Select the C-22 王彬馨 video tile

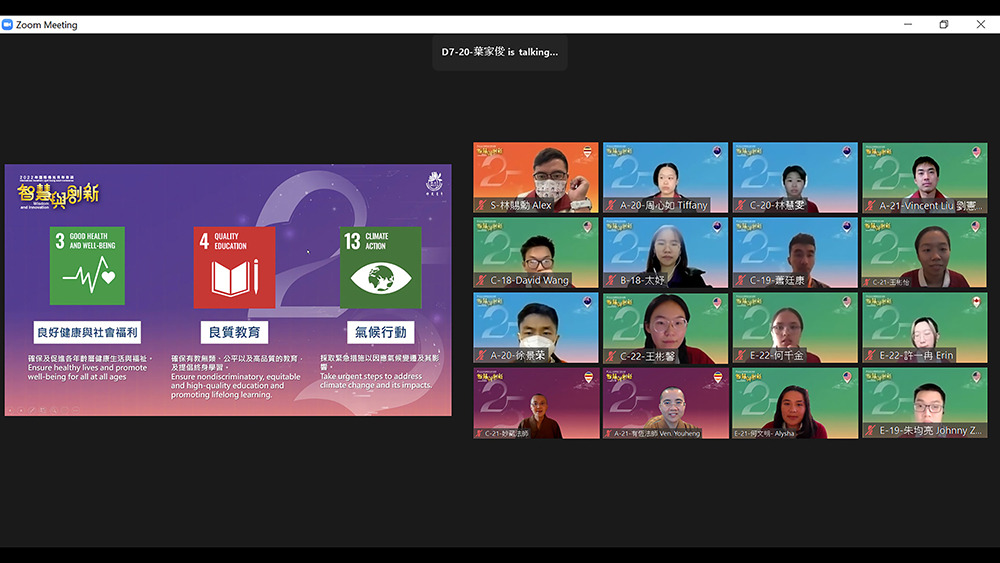click(x=665, y=327)
